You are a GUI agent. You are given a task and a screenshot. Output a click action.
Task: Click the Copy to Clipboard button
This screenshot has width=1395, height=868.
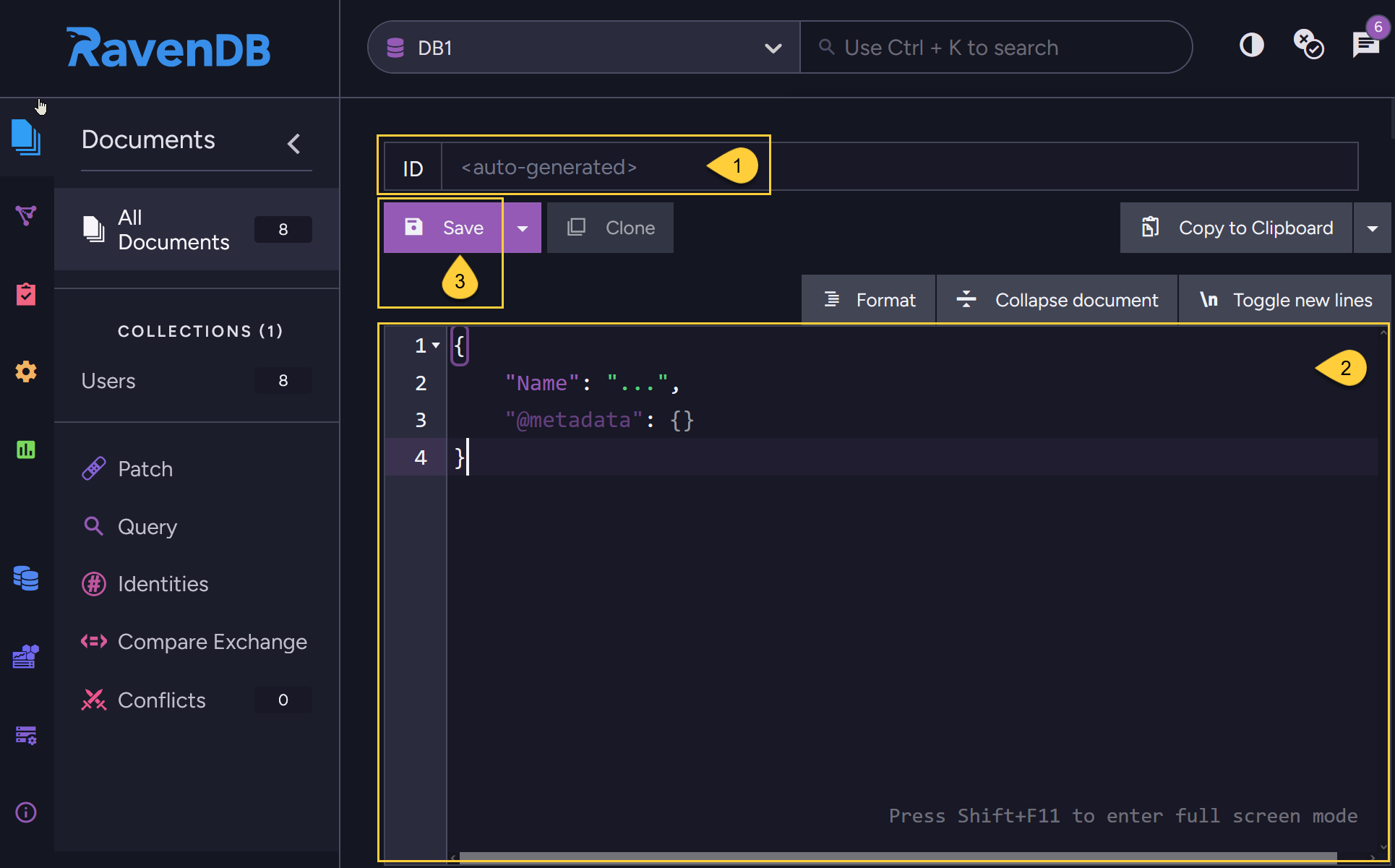(1236, 228)
